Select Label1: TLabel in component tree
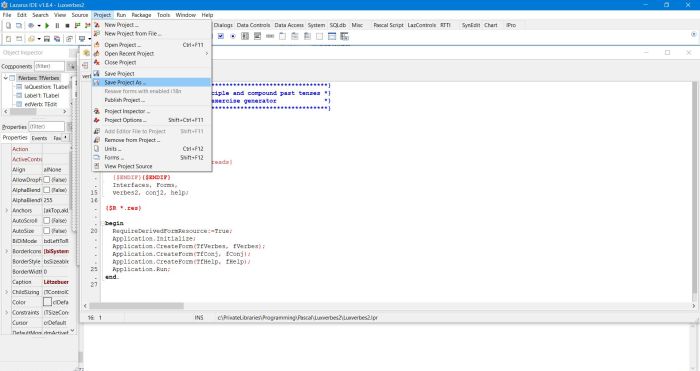 pyautogui.click(x=41, y=96)
